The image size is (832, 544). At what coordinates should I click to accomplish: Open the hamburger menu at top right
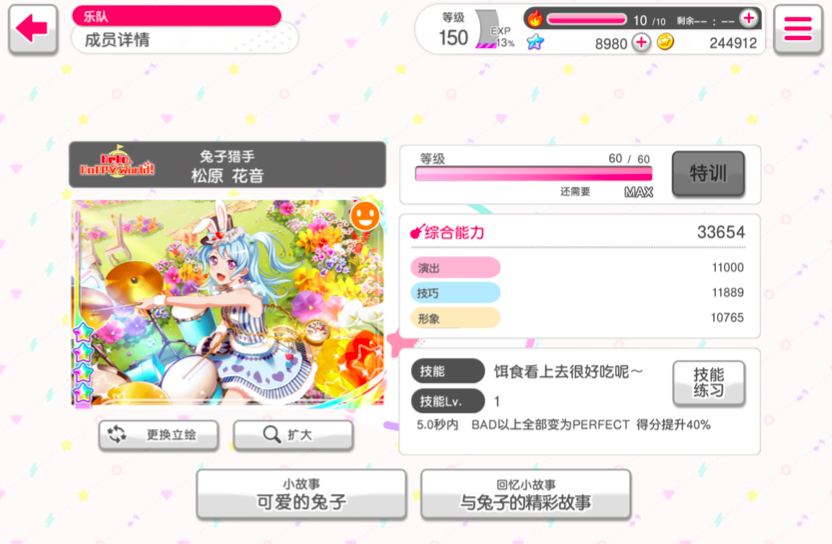click(798, 29)
